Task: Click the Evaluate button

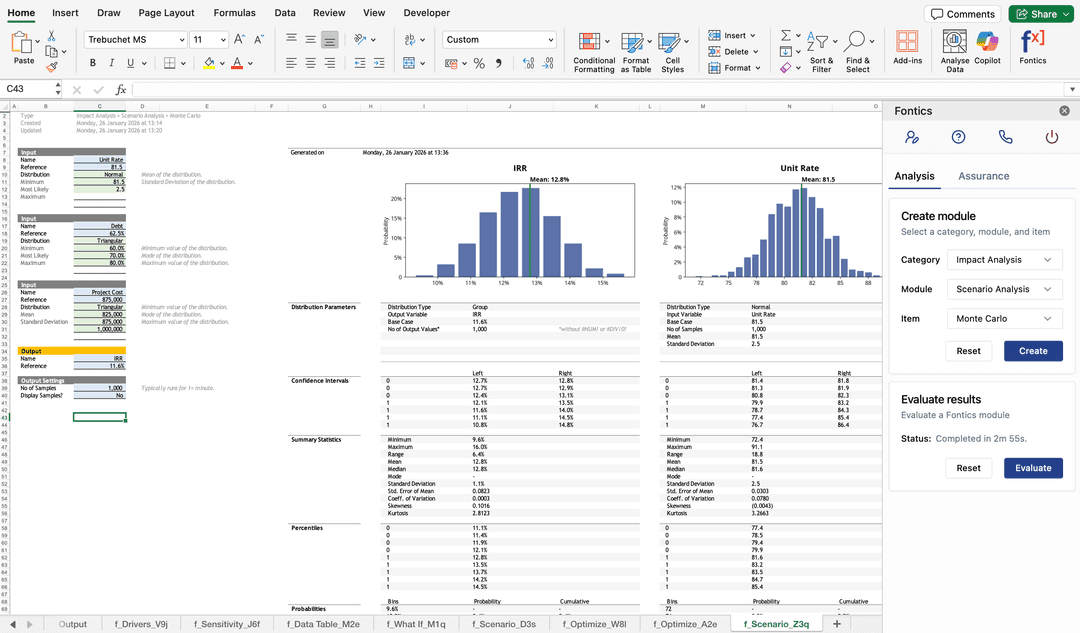Action: coord(1032,468)
